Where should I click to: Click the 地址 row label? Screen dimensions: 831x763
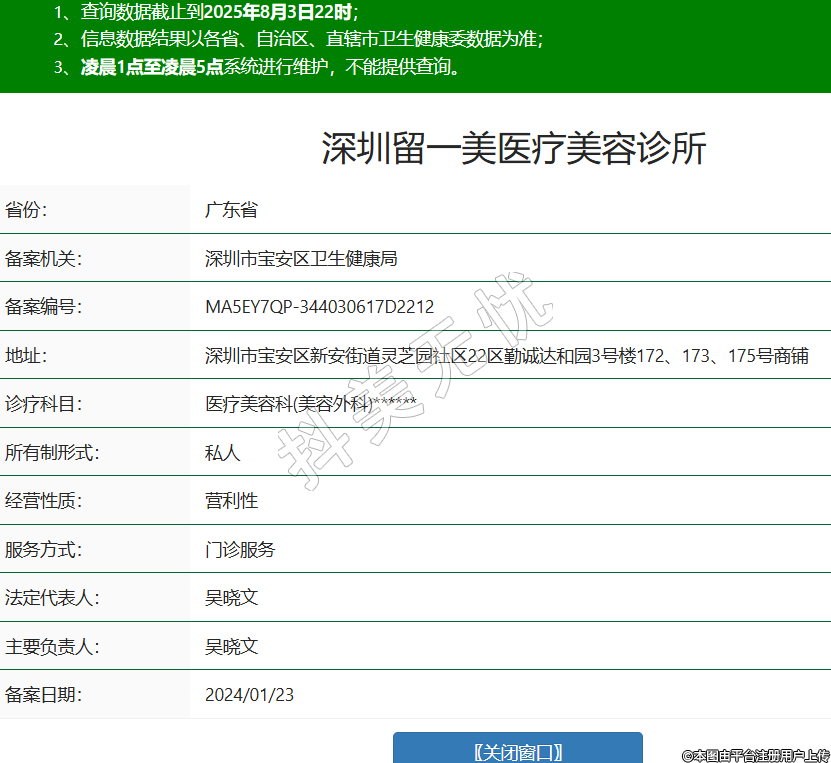click(x=27, y=356)
